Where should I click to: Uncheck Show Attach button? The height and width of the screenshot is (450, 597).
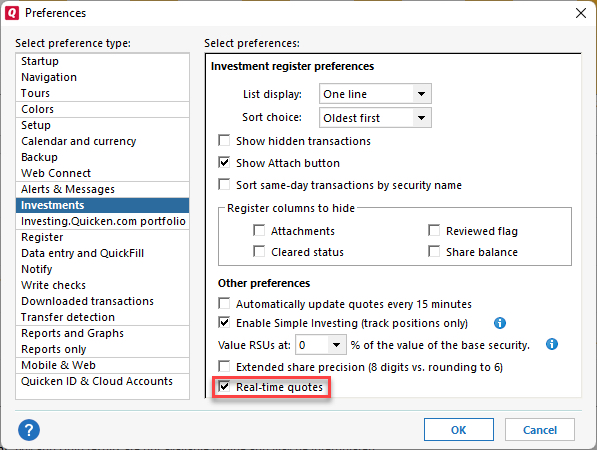[224, 163]
